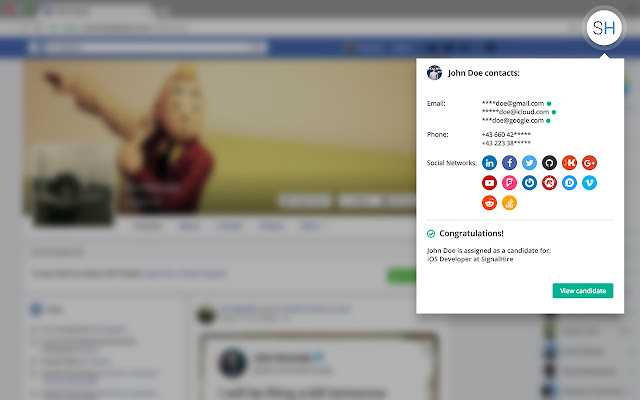Click phone number +43 223 38*****
The width and height of the screenshot is (640, 400).
tap(506, 143)
